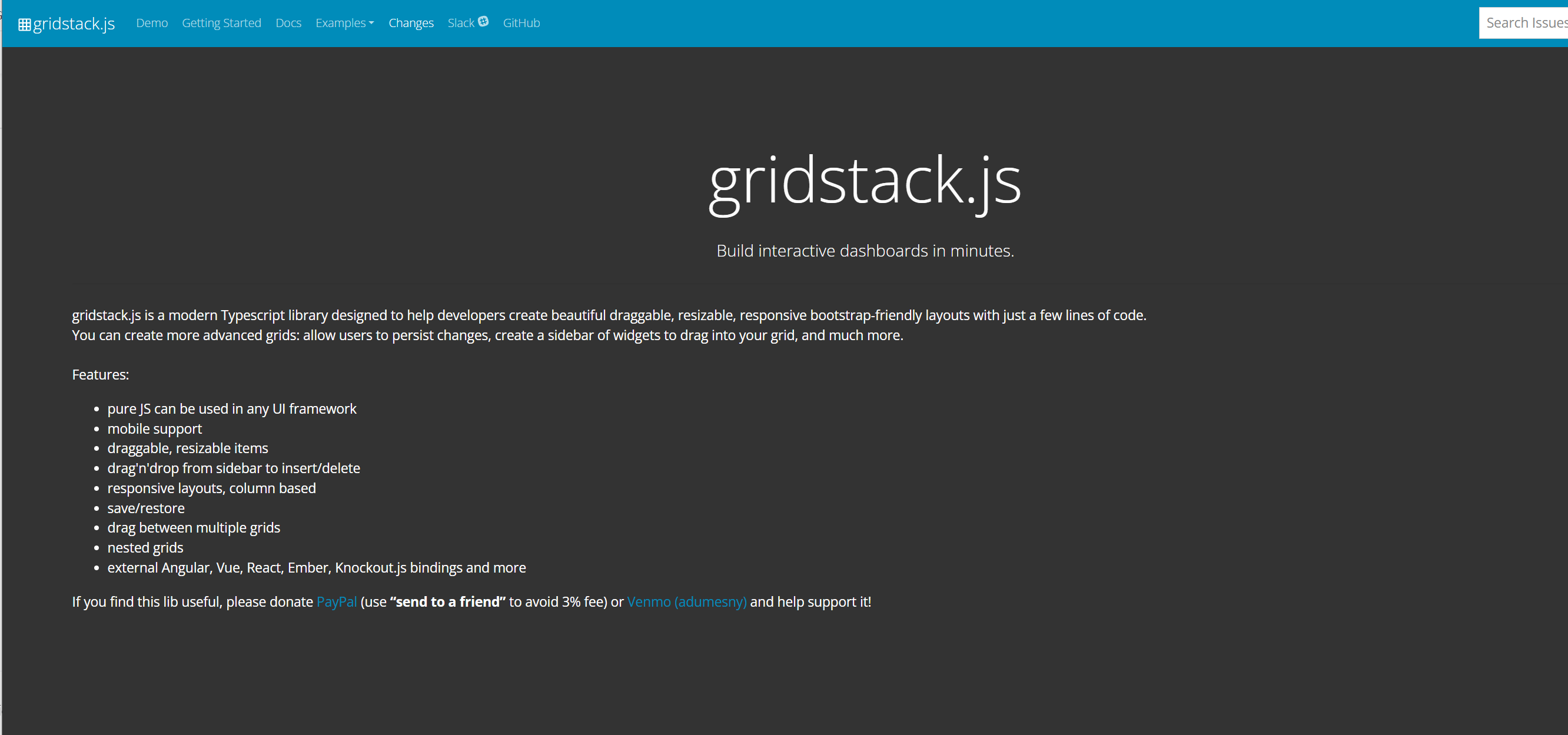Image resolution: width=1568 pixels, height=735 pixels.
Task: Click the 'Features:' label text
Action: (101, 375)
